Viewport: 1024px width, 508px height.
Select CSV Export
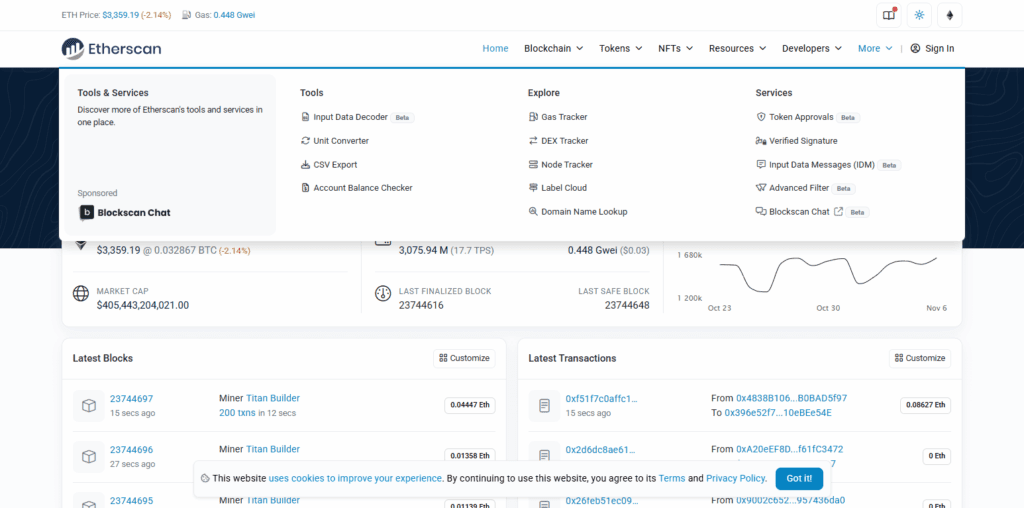(x=335, y=165)
